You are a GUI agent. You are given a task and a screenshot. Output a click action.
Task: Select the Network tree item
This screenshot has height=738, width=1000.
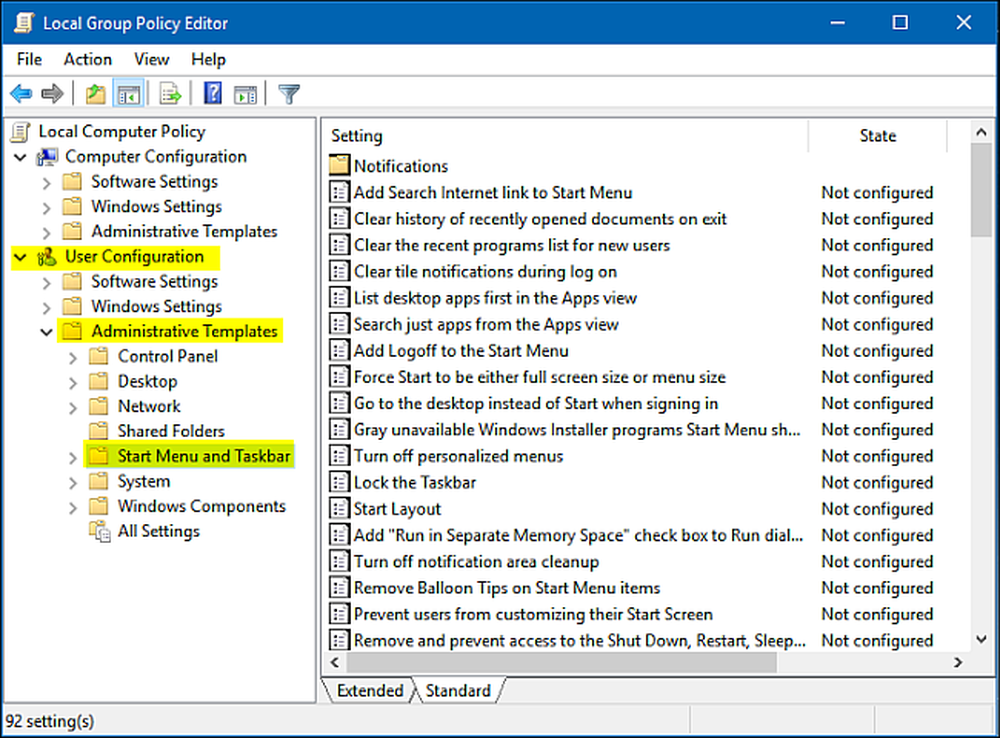pos(149,406)
